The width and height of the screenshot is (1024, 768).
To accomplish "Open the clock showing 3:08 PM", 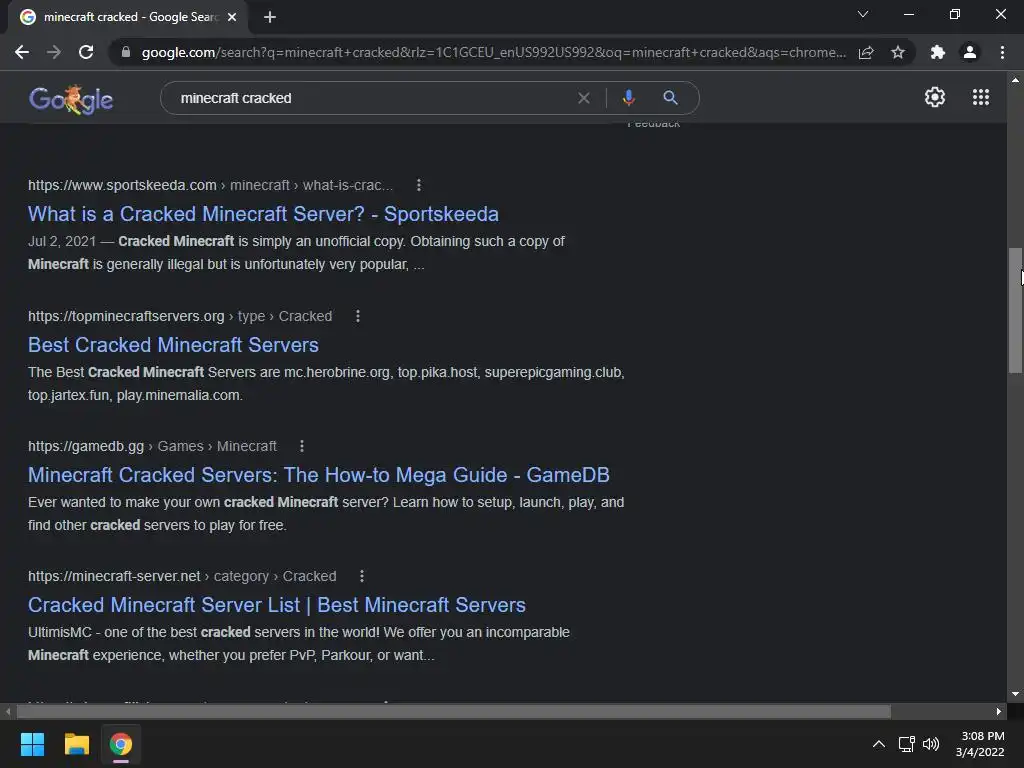I will (980, 744).
